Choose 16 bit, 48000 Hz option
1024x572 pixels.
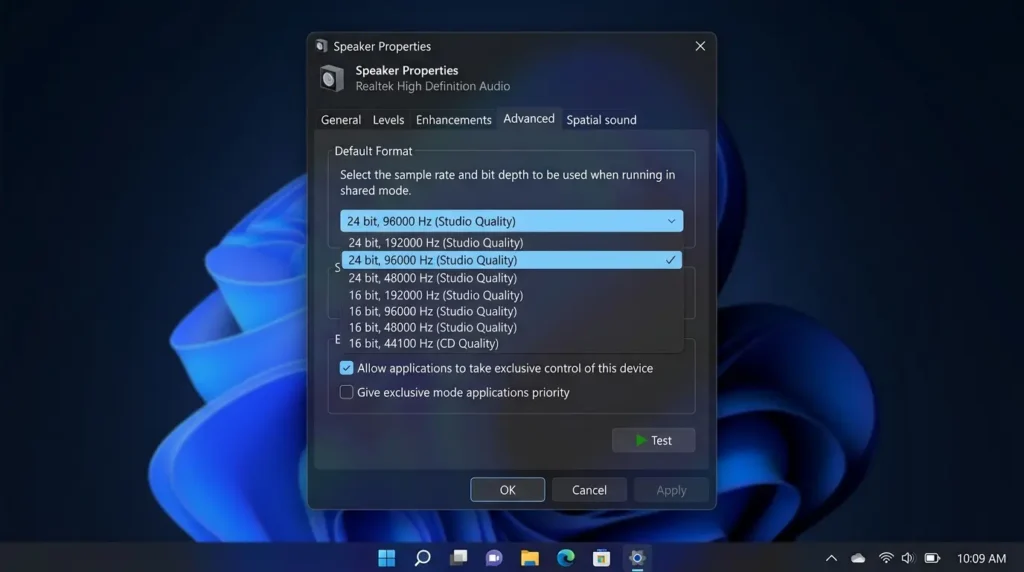[x=511, y=327]
